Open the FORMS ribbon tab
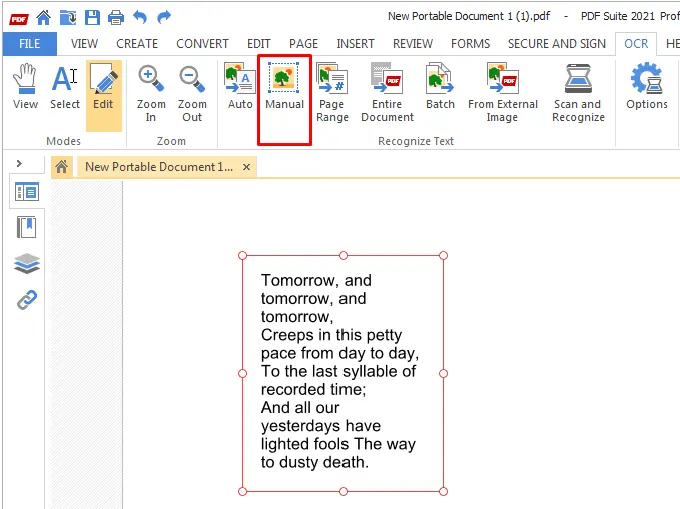 pyautogui.click(x=471, y=44)
